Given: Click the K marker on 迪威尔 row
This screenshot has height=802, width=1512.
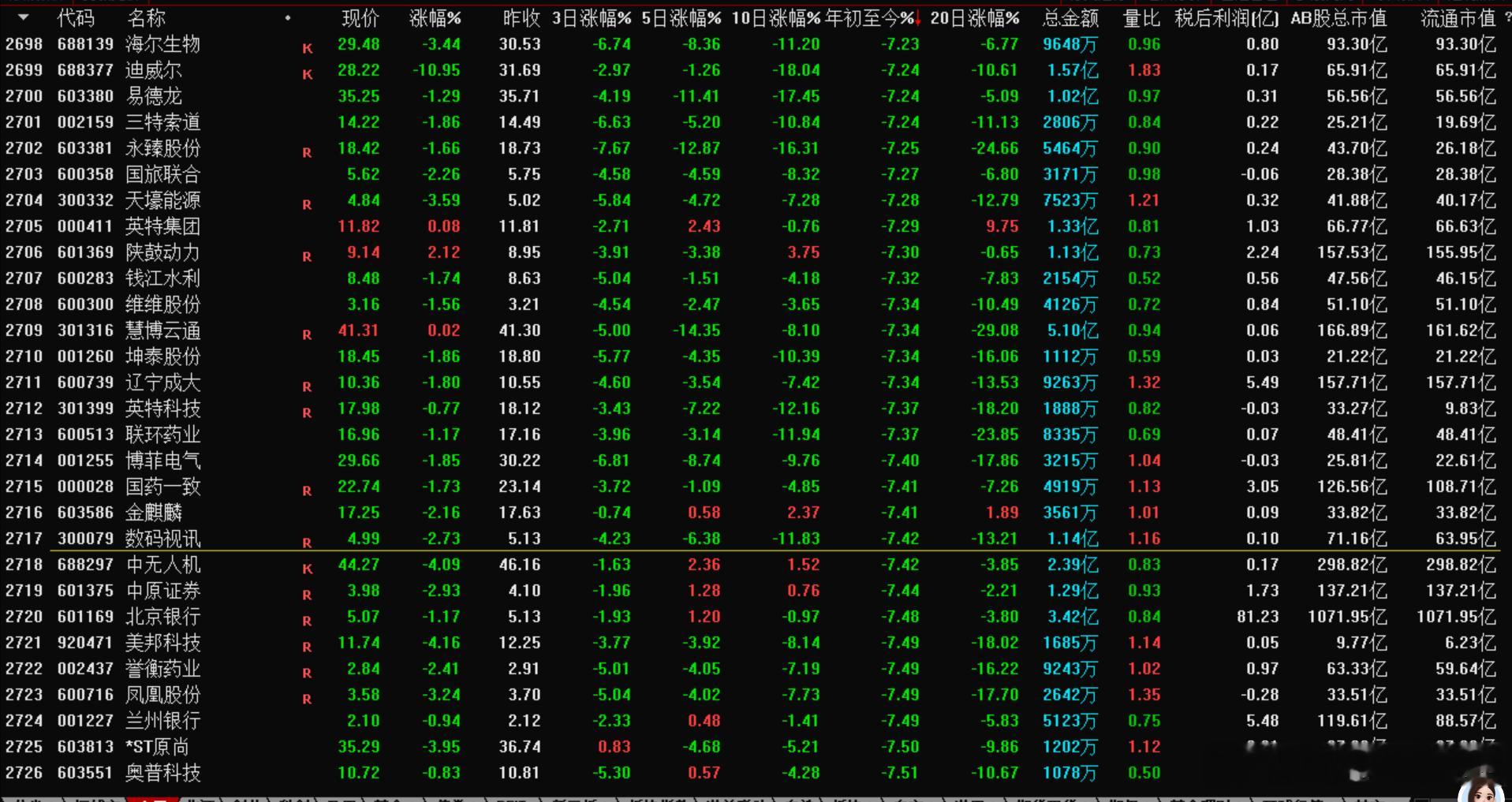Looking at the screenshot, I should tap(308, 75).
